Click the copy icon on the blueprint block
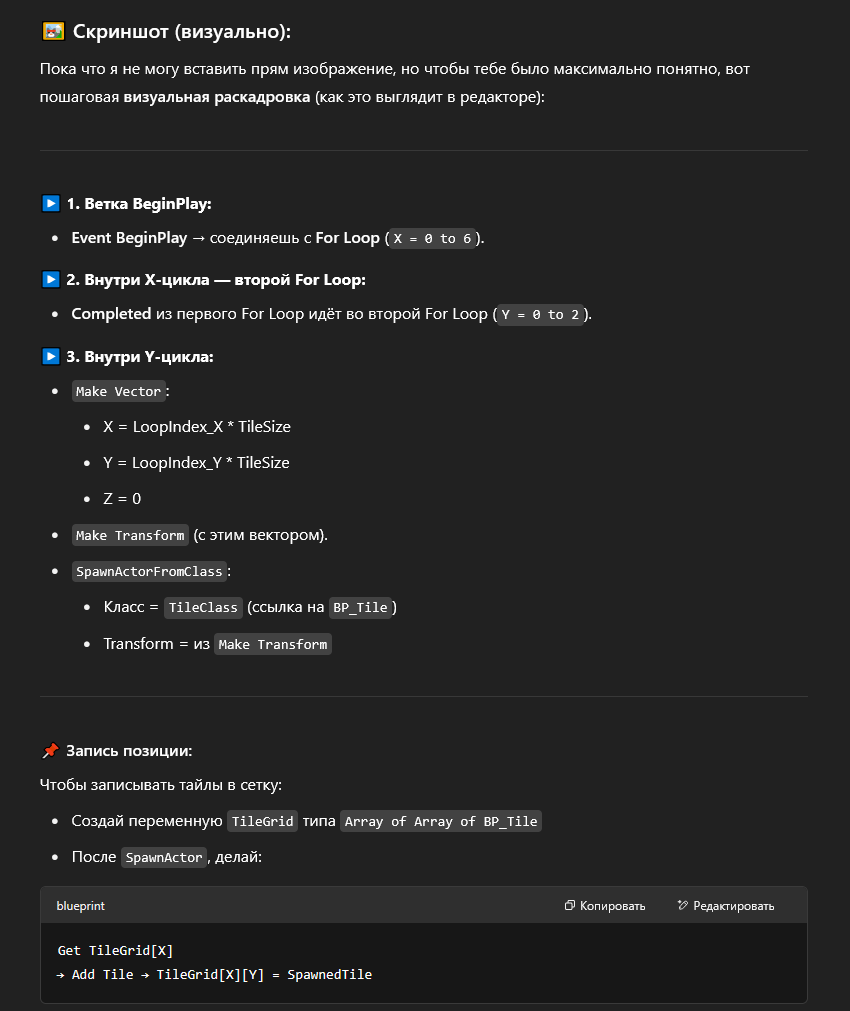This screenshot has height=1011, width=850. point(569,906)
